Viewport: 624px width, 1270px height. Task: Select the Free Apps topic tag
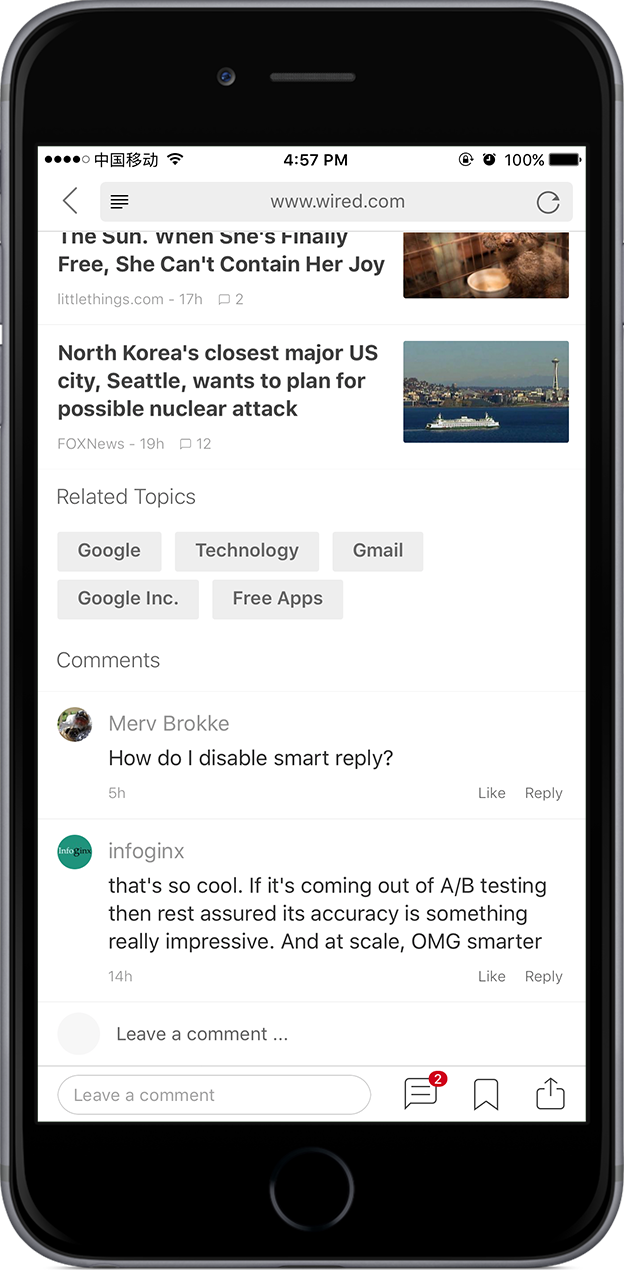click(x=278, y=599)
